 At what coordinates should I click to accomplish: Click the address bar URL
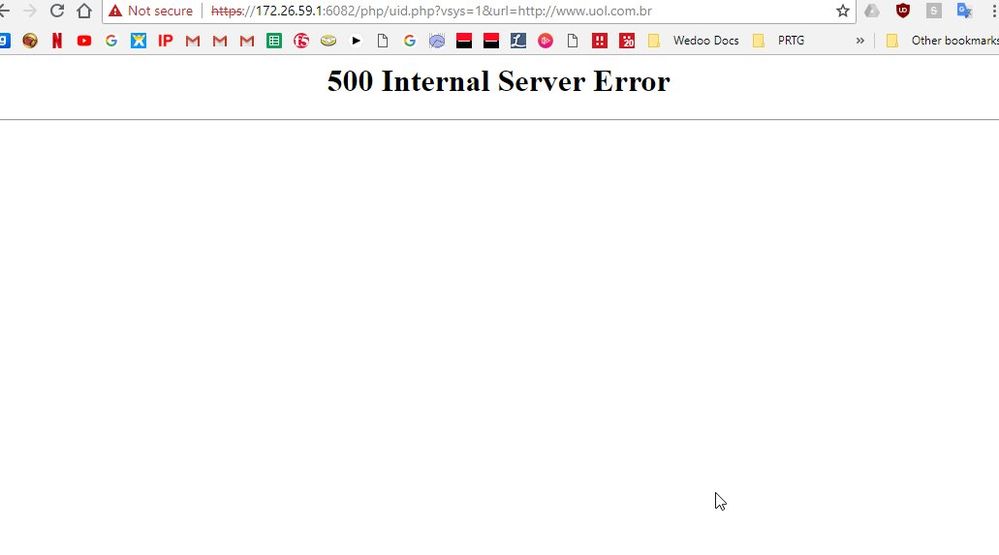tap(431, 11)
